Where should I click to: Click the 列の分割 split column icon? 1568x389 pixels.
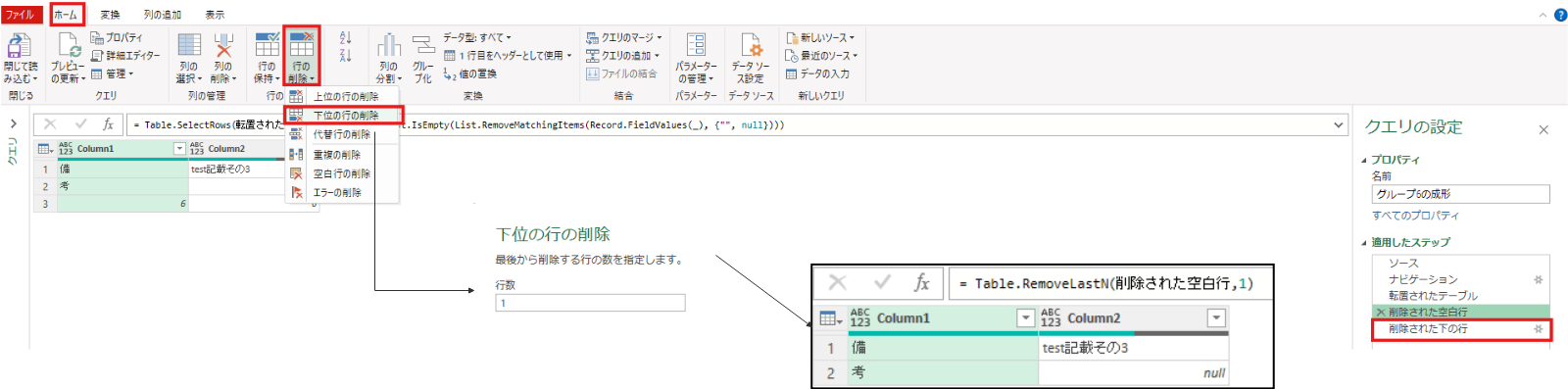coord(389,45)
